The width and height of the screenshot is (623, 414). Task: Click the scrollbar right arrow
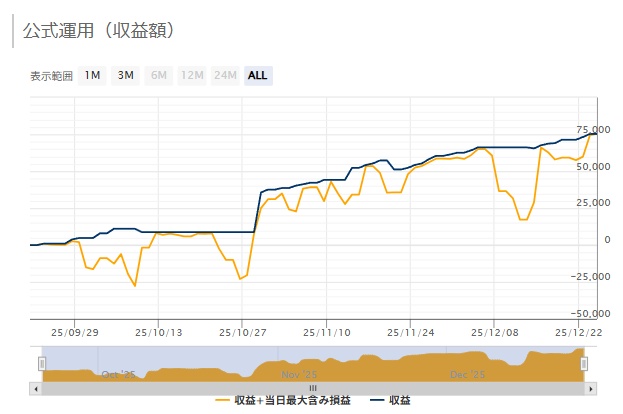pos(589,387)
